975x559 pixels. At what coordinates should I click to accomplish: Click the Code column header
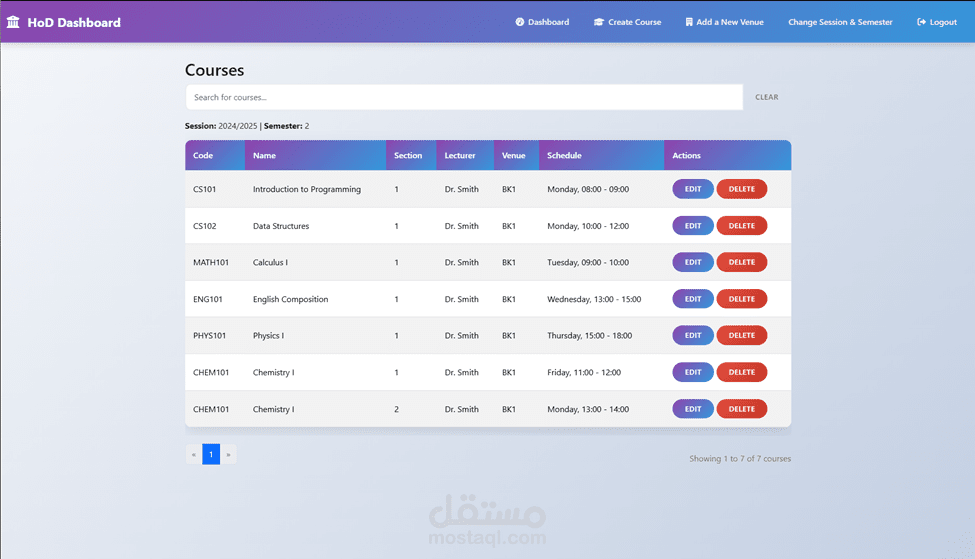coord(215,155)
